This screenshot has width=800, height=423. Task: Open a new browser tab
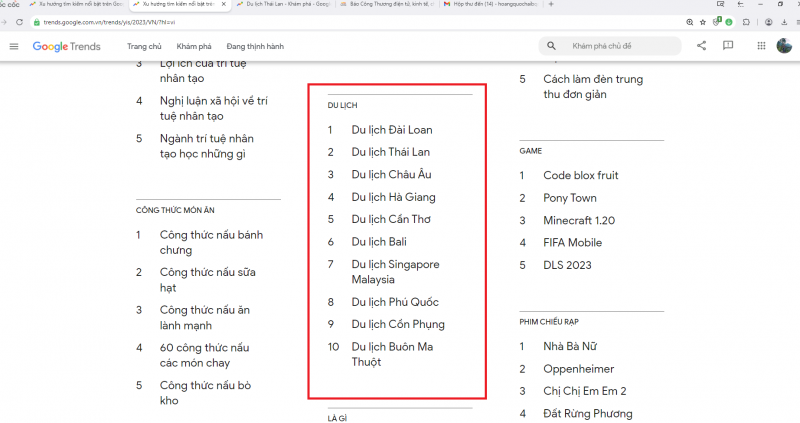pyautogui.click(x=551, y=5)
